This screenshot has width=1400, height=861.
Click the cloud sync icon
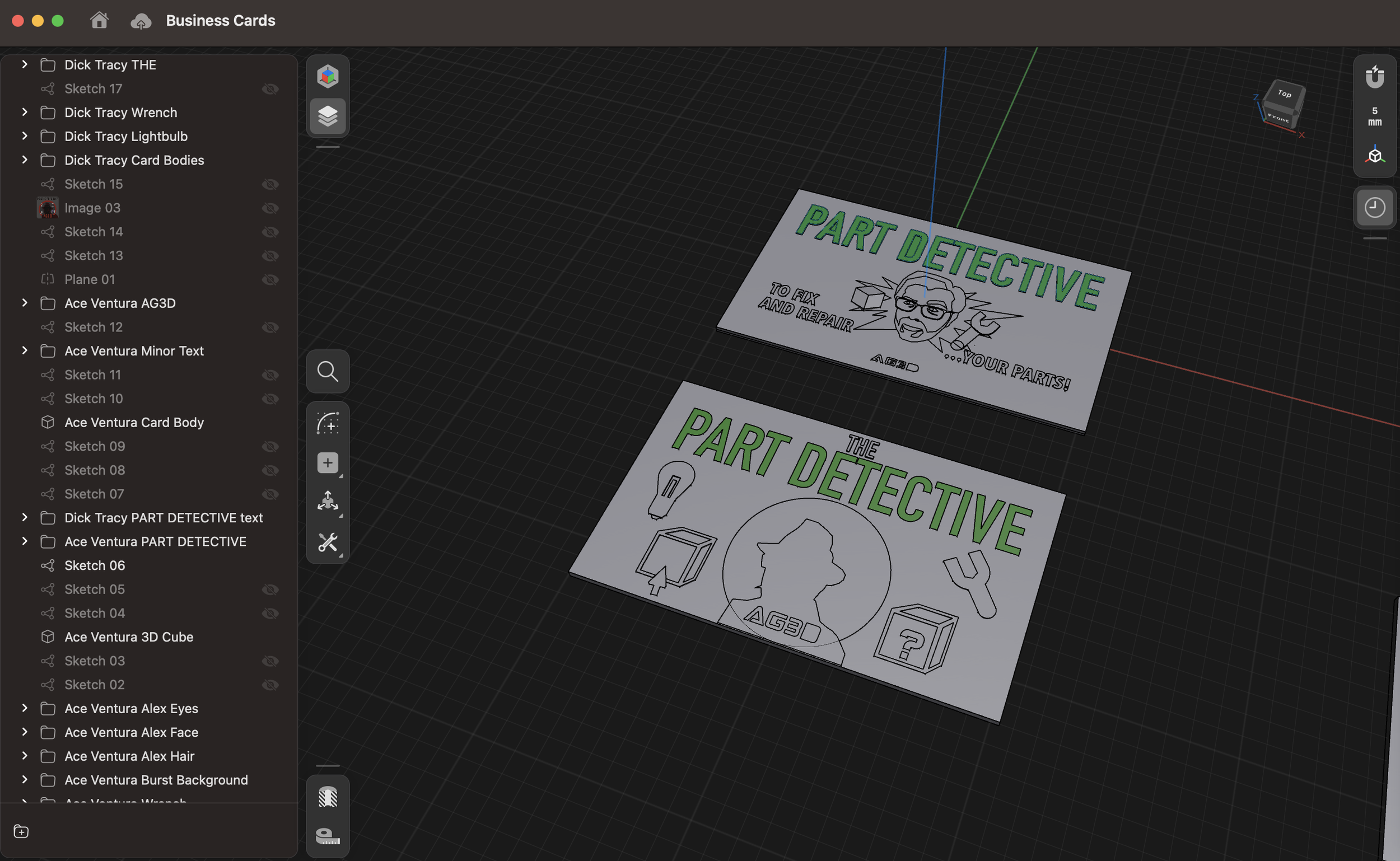click(x=141, y=22)
